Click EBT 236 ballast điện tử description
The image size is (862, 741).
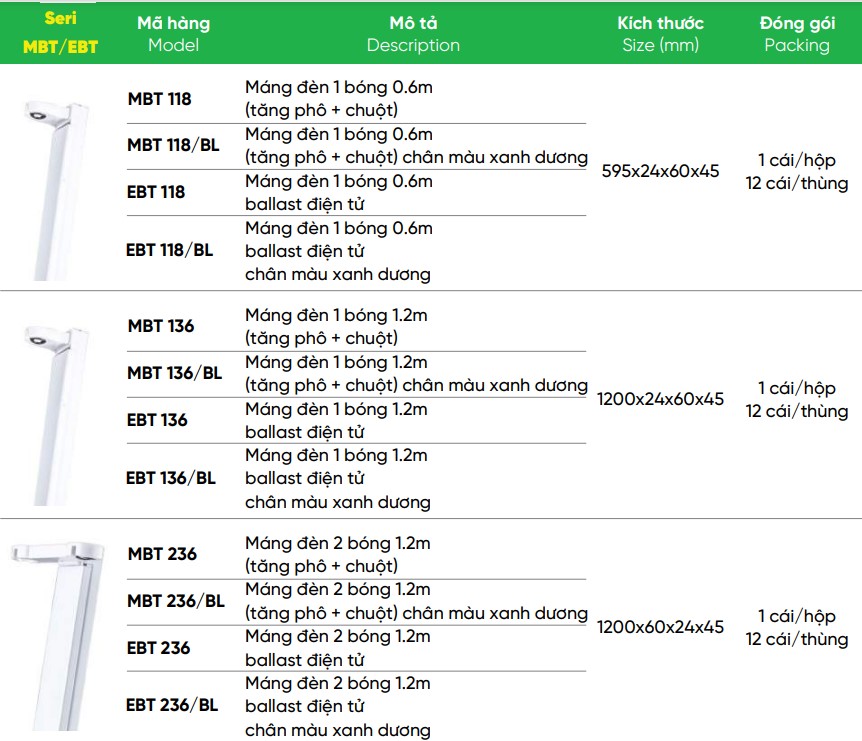tap(338, 648)
